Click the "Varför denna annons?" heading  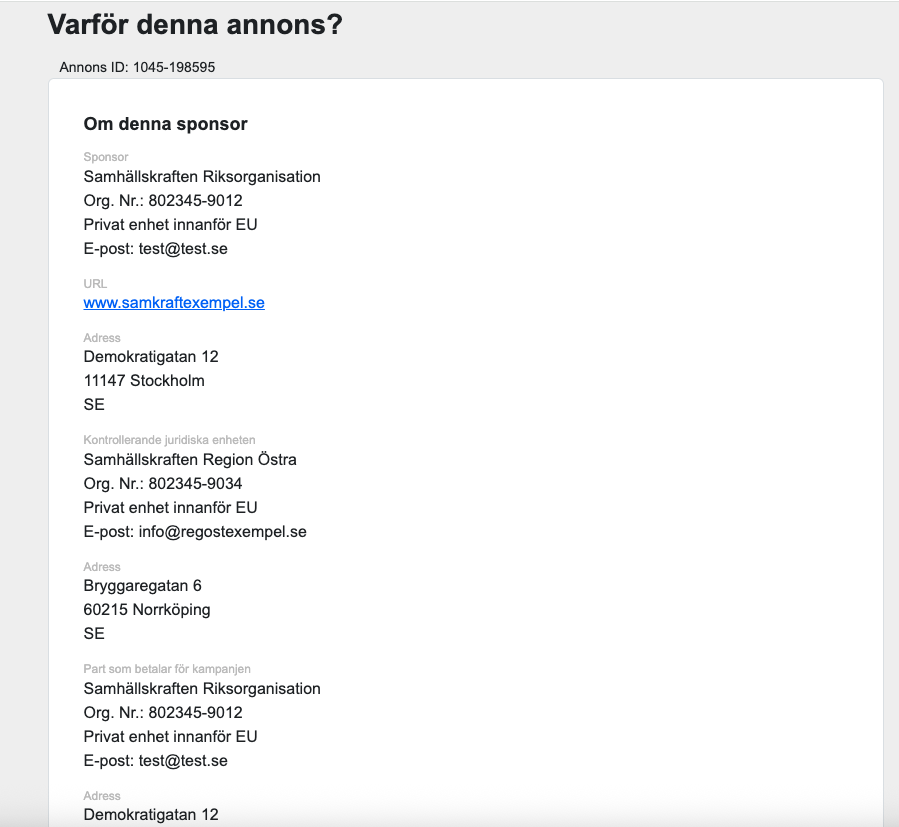click(x=195, y=25)
